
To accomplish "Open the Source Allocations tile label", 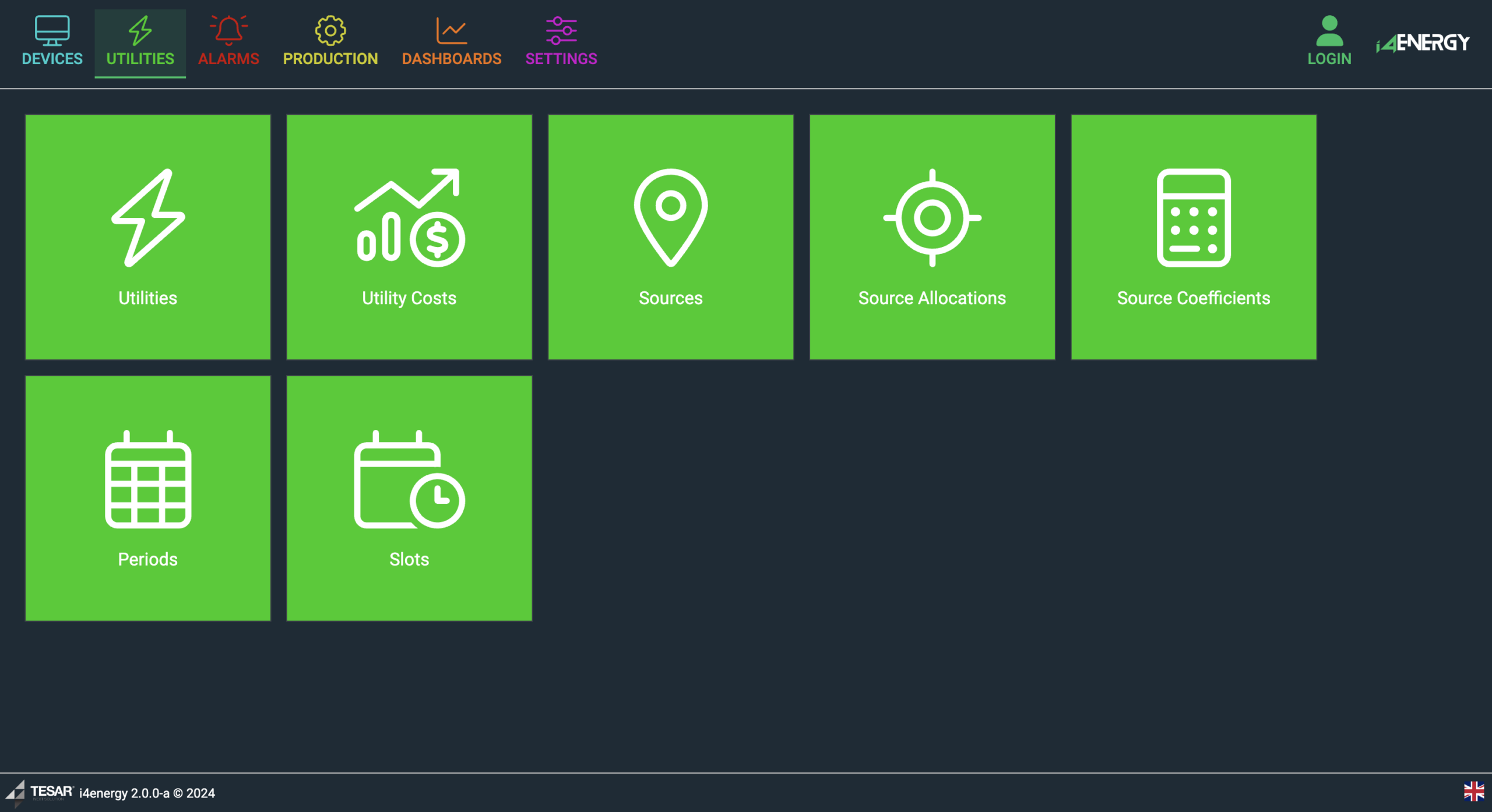I will point(932,298).
